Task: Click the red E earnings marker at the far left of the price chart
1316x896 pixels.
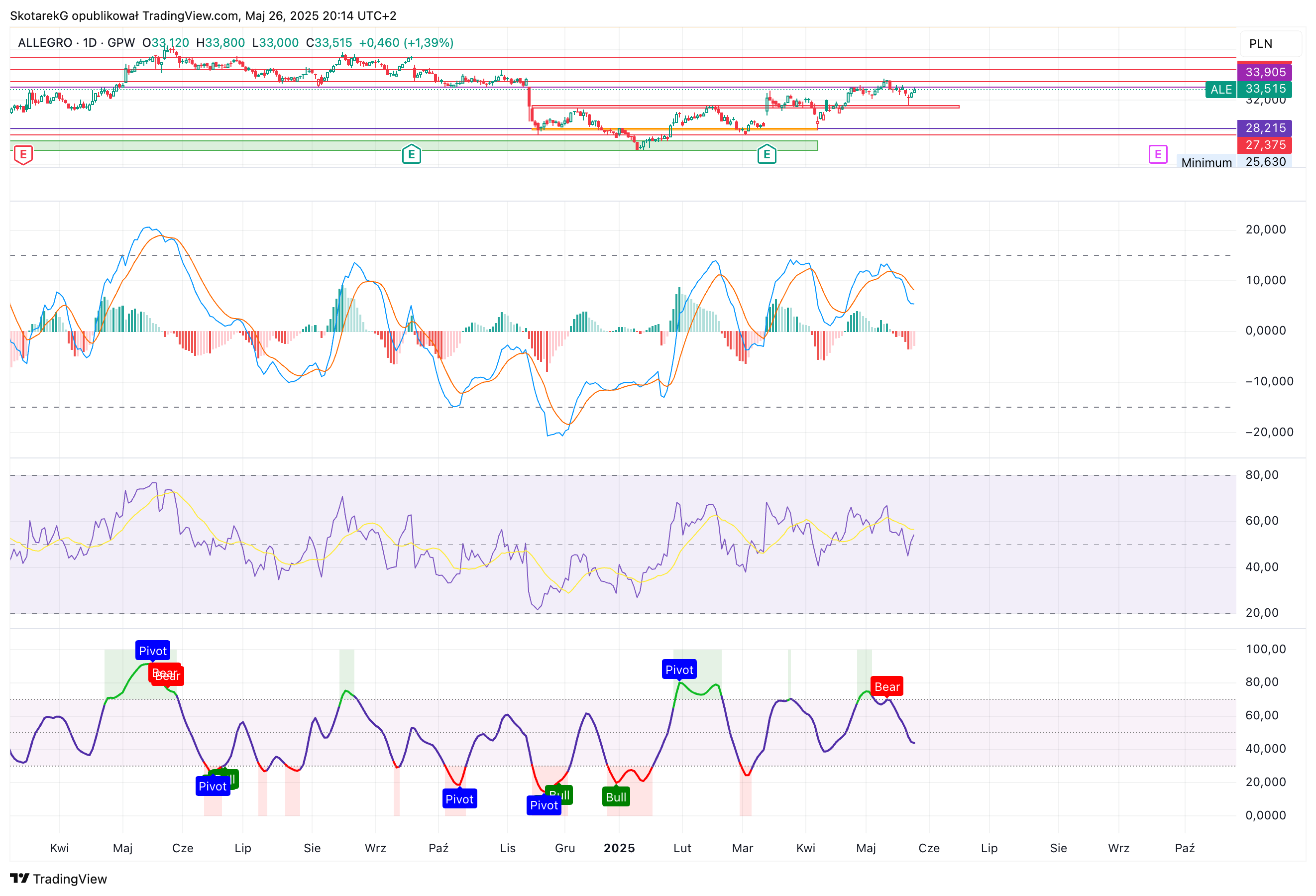Action: click(x=23, y=155)
